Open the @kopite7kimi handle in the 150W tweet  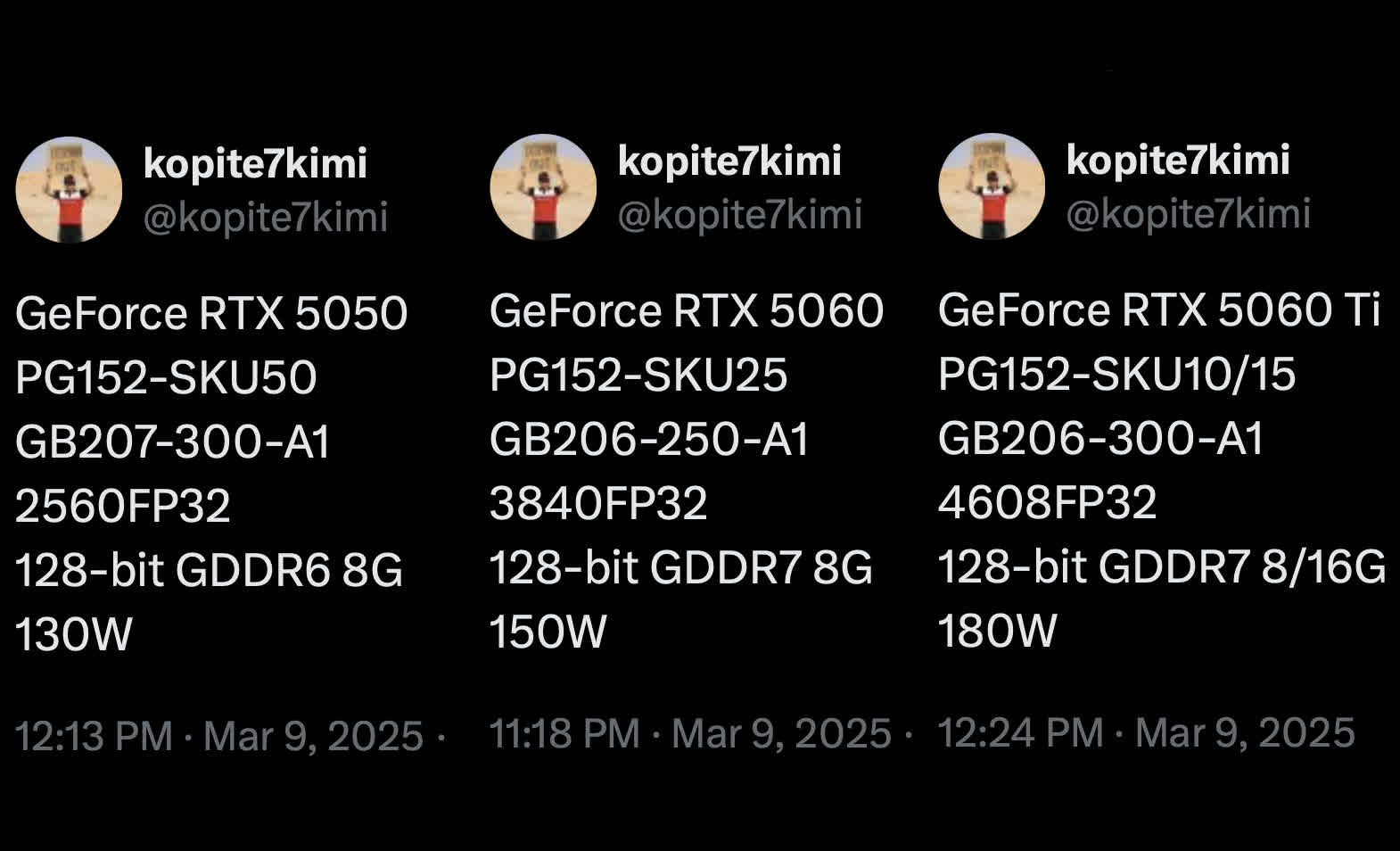click(x=740, y=214)
